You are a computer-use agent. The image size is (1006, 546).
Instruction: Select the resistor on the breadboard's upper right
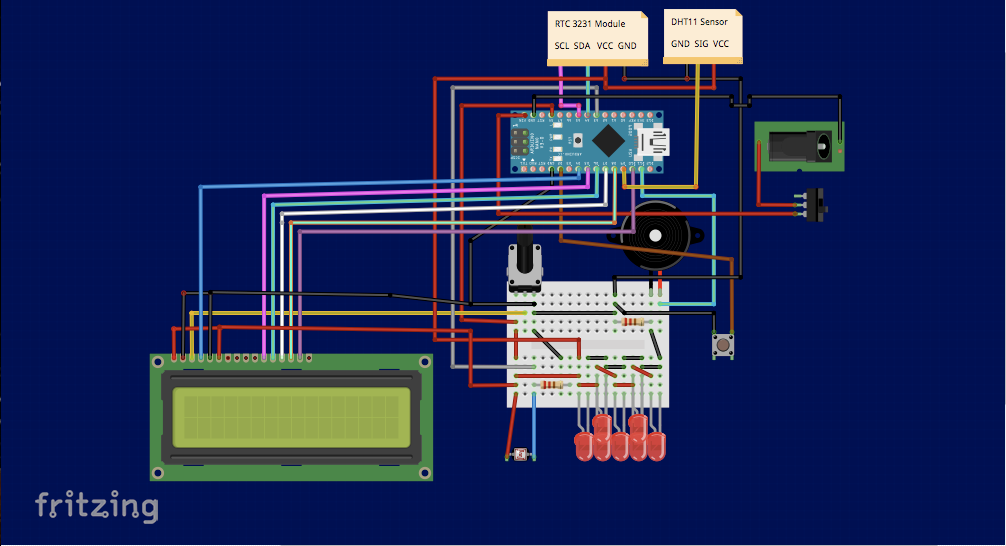tap(633, 322)
